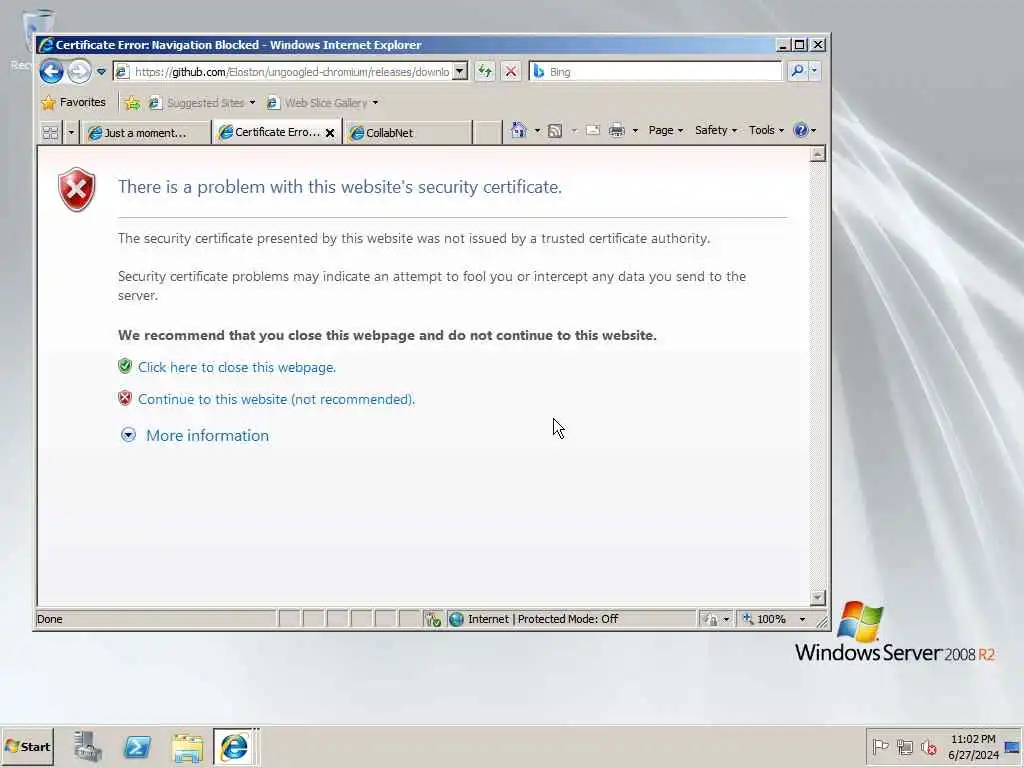Screen dimensions: 1024x768
Task: Open recent pages dropdown beside navigation arrows
Action: point(101,71)
